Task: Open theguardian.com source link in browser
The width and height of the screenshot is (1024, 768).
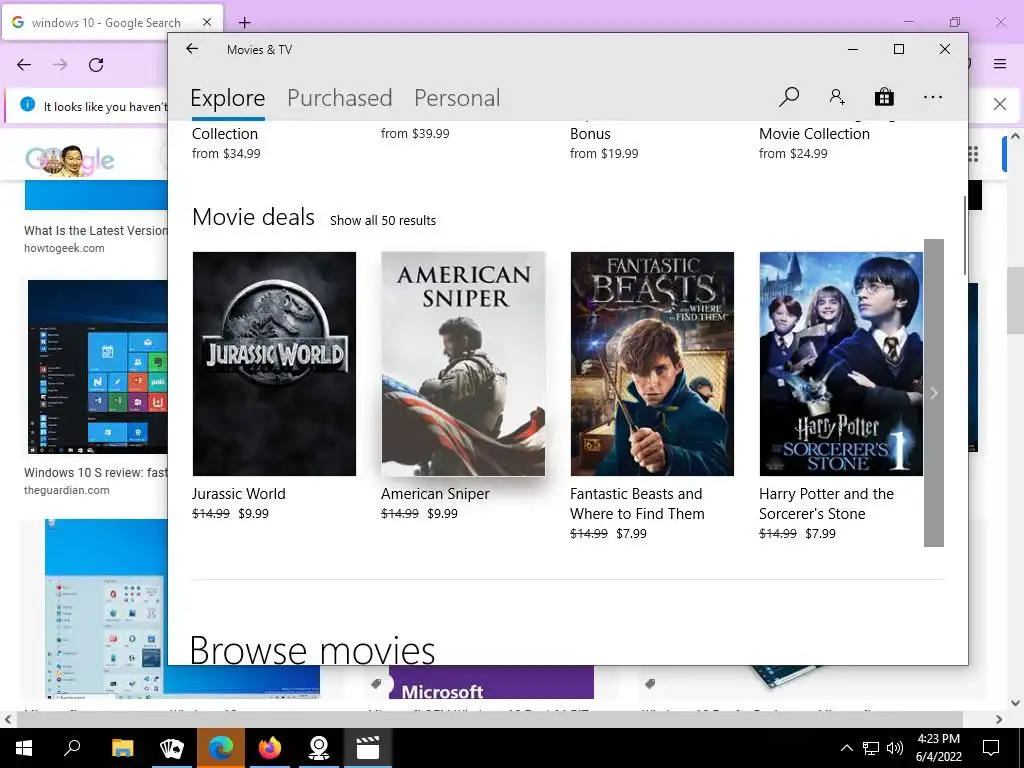Action: tap(67, 490)
